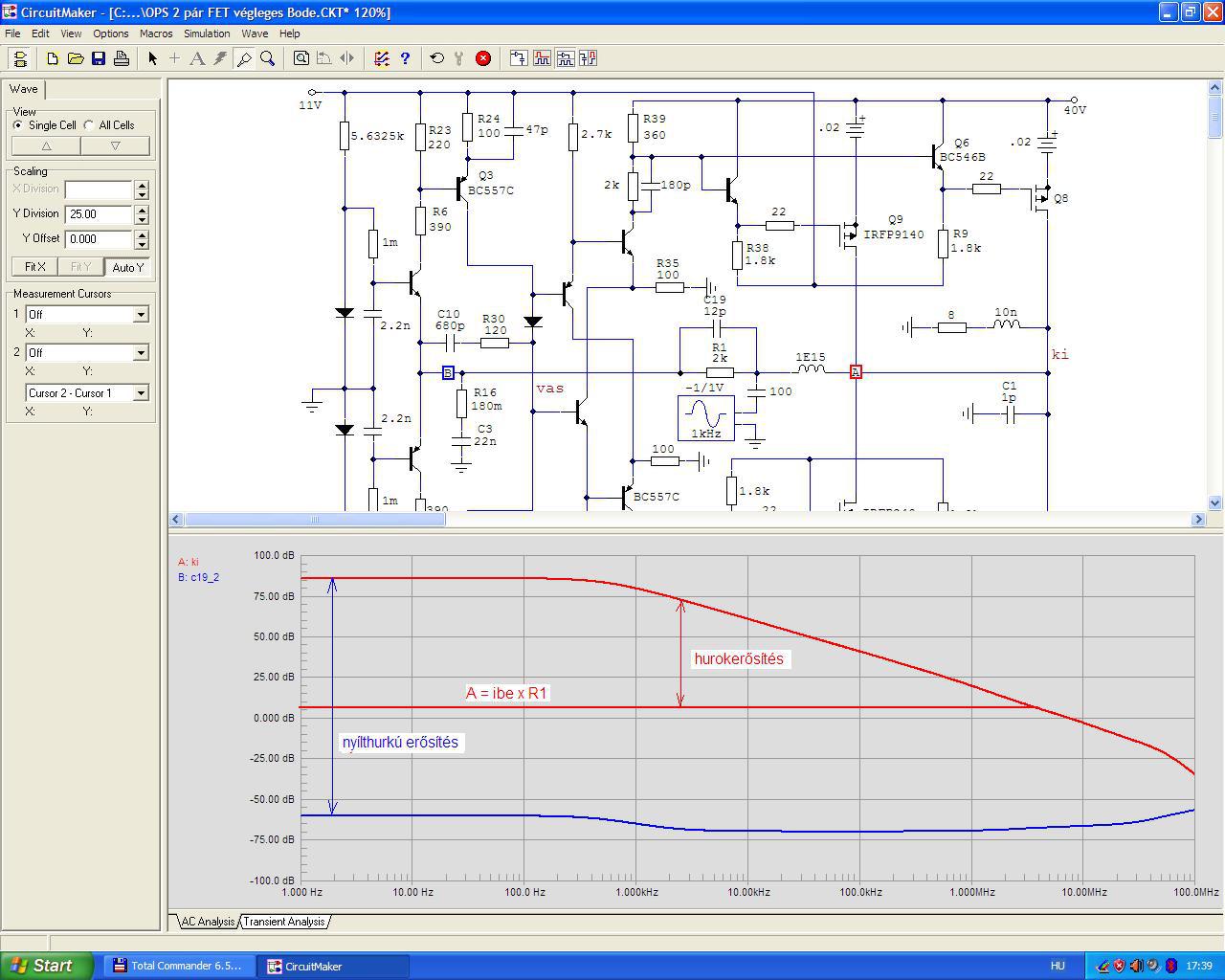Increase the Y Offset value with up arrow

coord(142,234)
